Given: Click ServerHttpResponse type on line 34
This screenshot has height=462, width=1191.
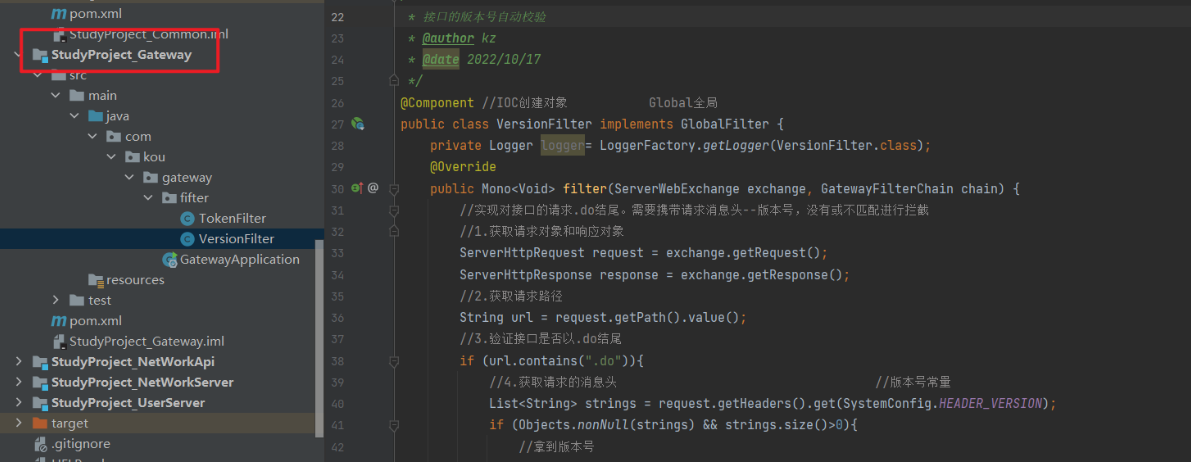Looking at the screenshot, I should point(526,274).
